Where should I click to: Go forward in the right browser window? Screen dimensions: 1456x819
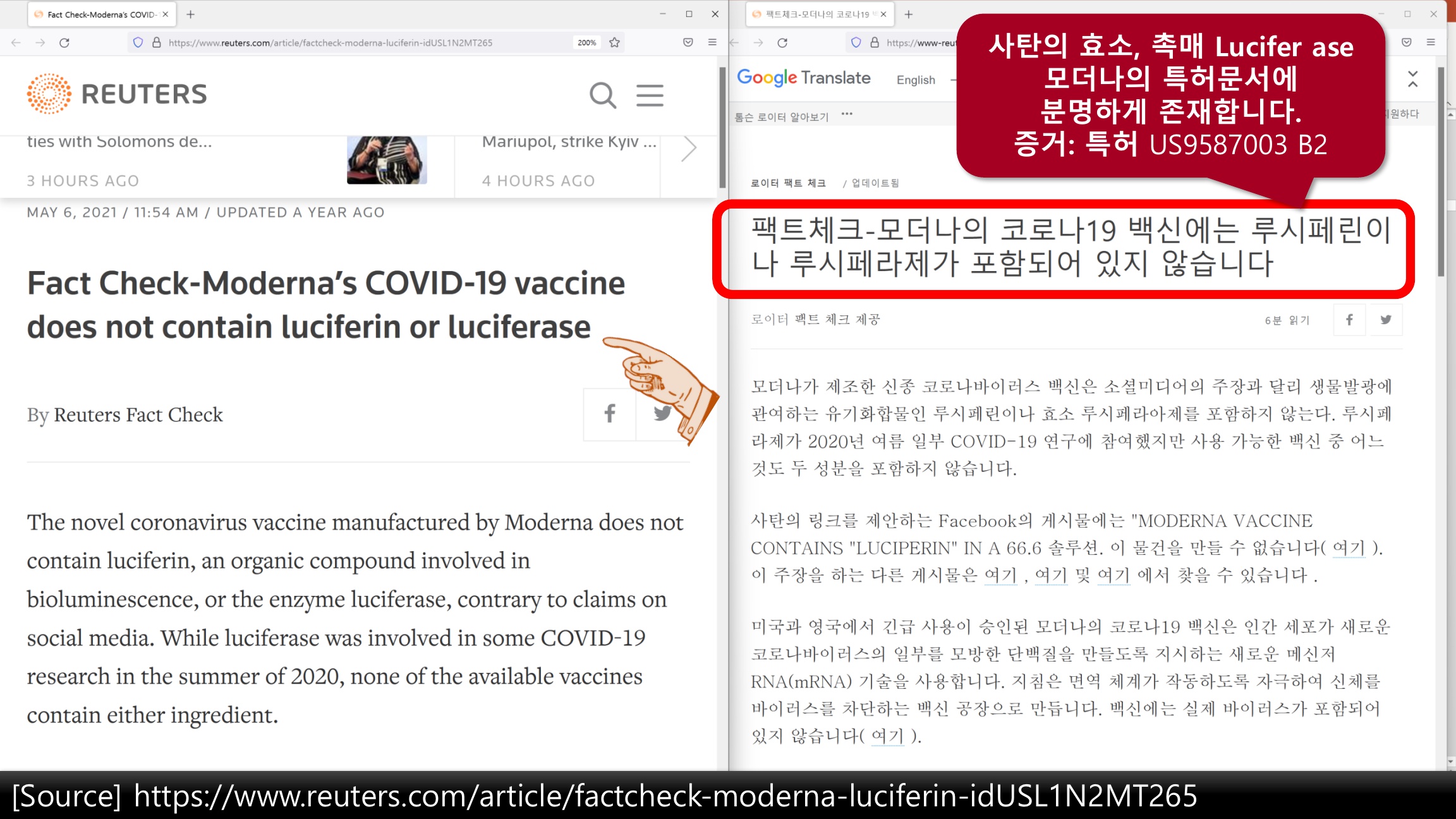tap(758, 42)
